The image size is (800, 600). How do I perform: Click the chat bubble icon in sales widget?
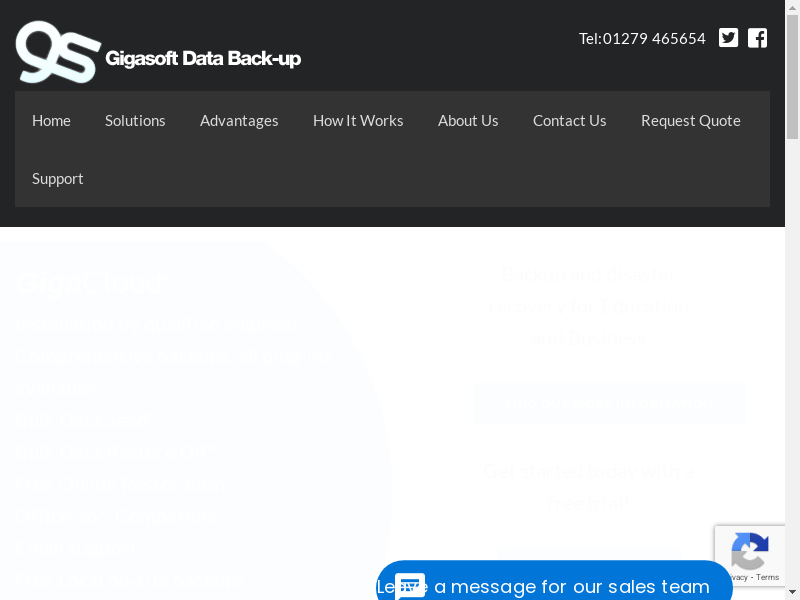[410, 587]
